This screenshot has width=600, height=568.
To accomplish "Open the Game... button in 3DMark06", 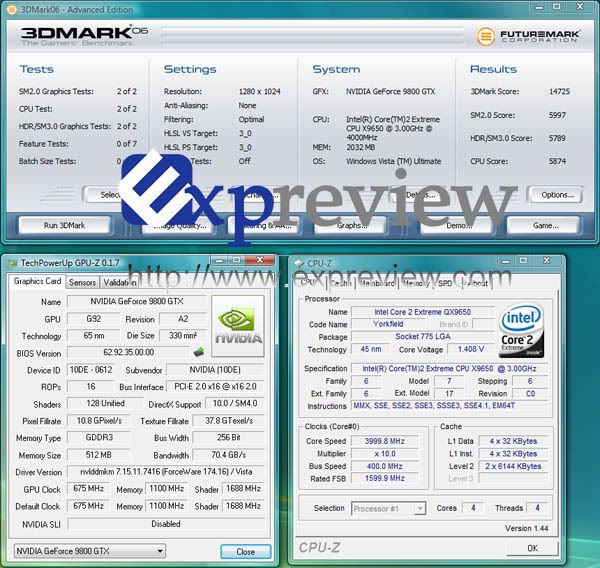I will click(x=546, y=225).
